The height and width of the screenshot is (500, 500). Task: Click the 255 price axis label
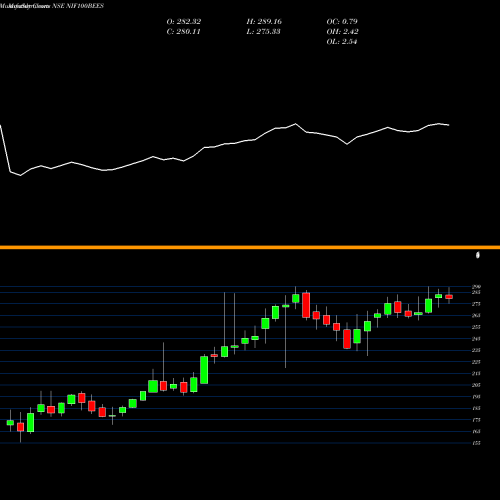pos(476,327)
